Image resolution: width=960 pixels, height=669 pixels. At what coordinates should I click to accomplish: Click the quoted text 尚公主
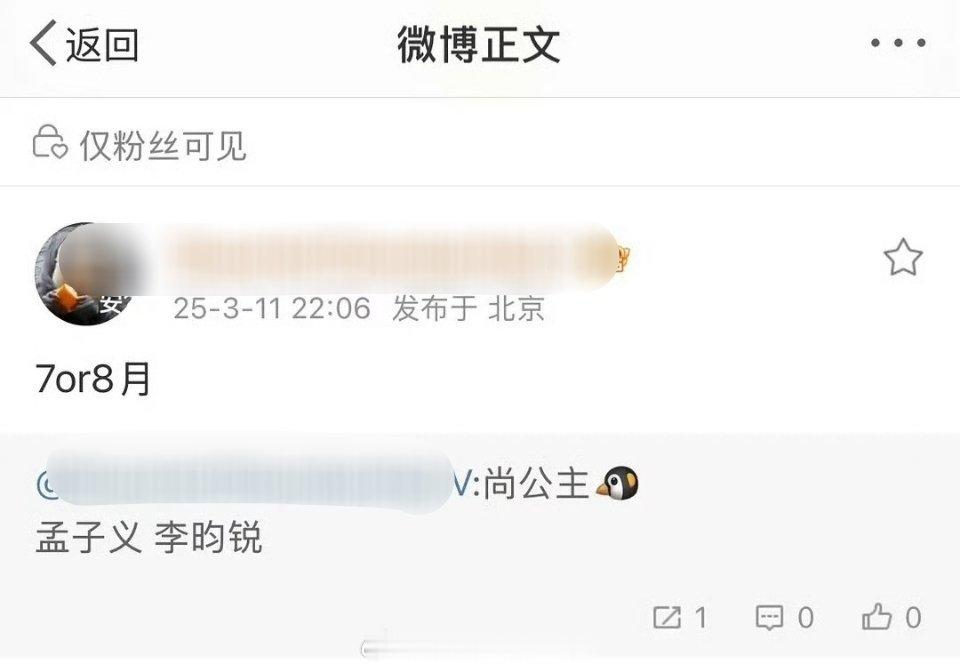click(x=536, y=484)
